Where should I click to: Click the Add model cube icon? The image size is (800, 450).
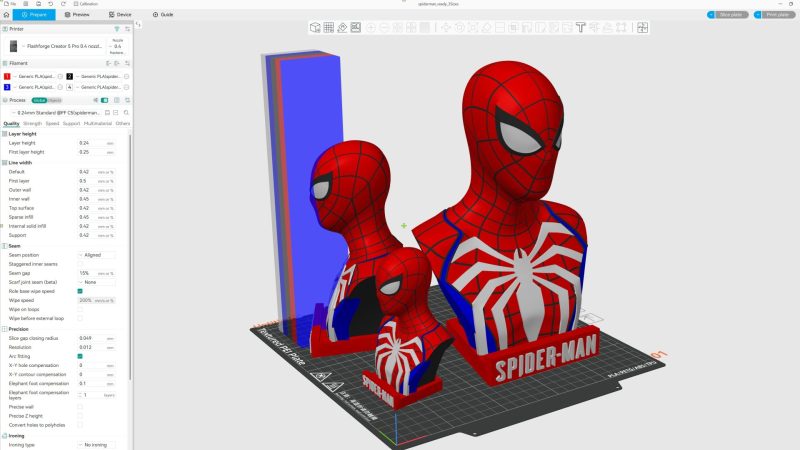[315, 28]
